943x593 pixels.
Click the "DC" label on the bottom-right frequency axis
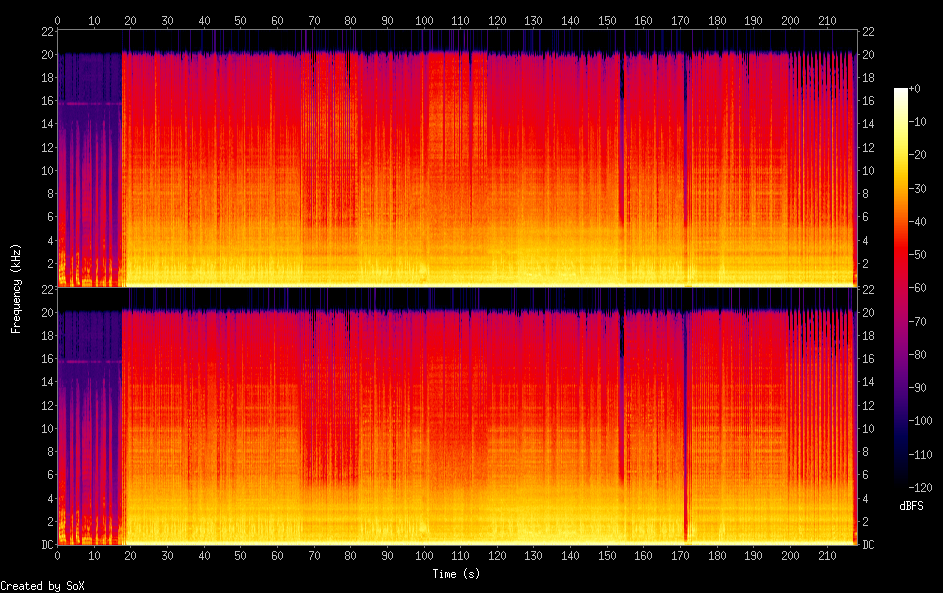tap(869, 545)
